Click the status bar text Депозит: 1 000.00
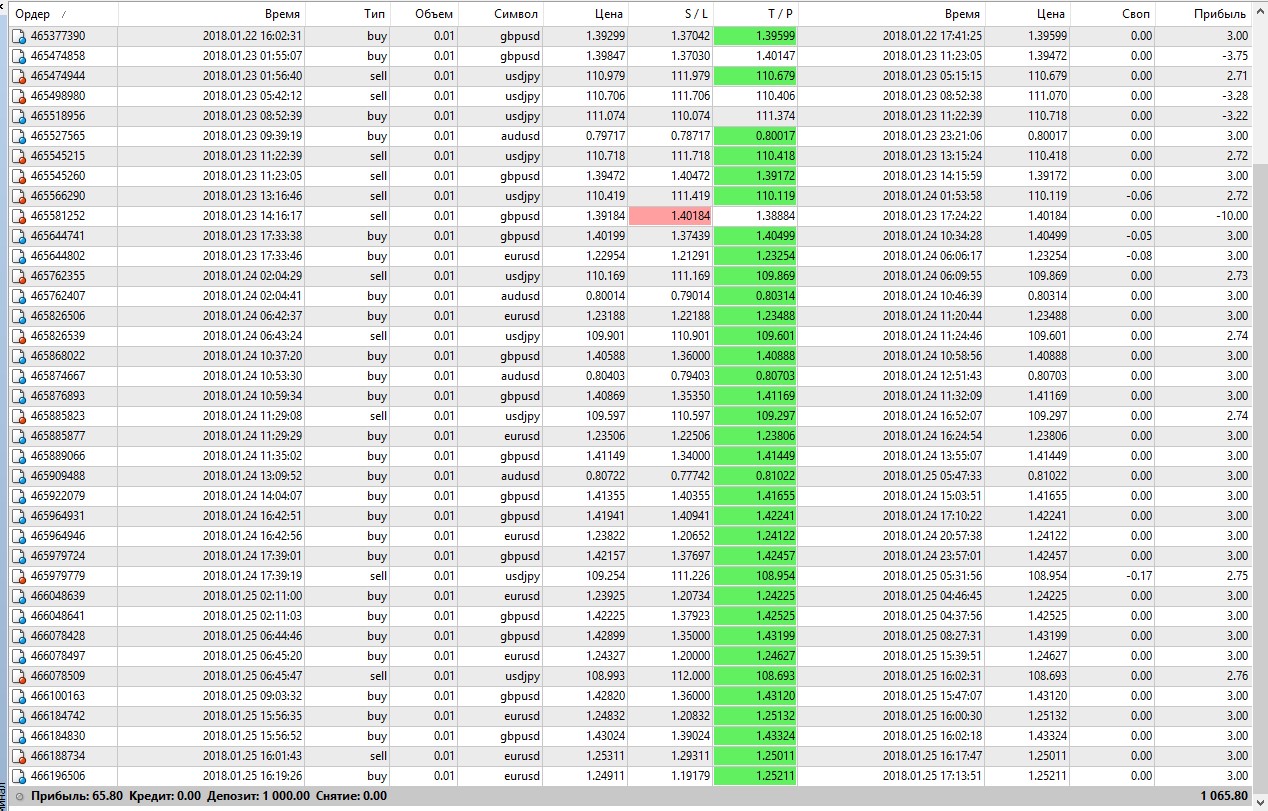The height and width of the screenshot is (811, 1268). [x=260, y=797]
